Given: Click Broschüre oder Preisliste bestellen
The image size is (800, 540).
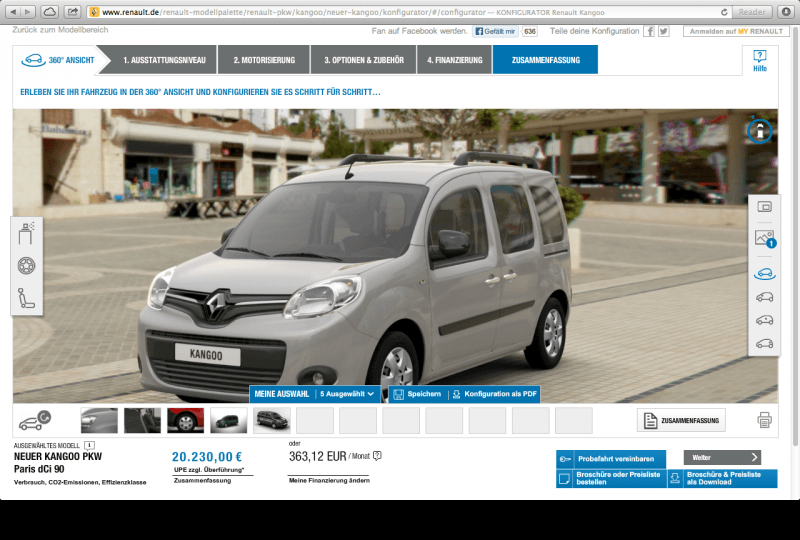Looking at the screenshot, I should tap(611, 478).
